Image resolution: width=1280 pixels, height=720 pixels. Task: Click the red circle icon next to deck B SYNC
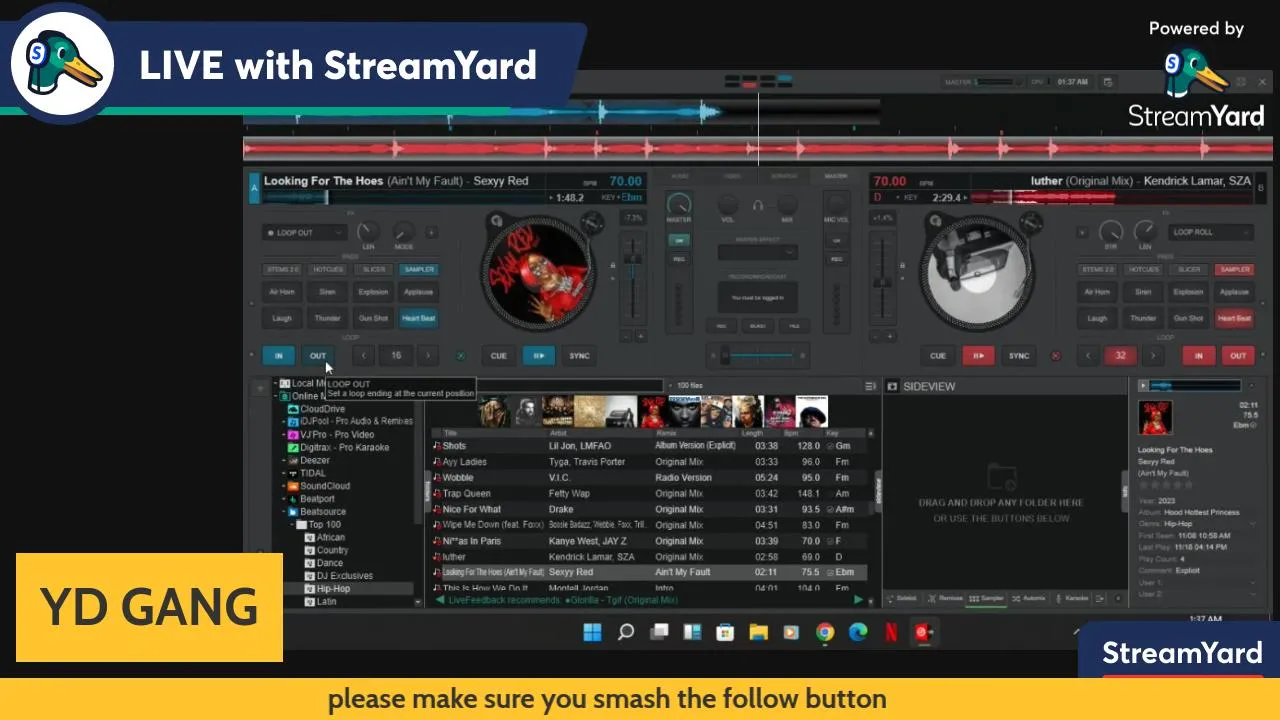tap(1055, 355)
